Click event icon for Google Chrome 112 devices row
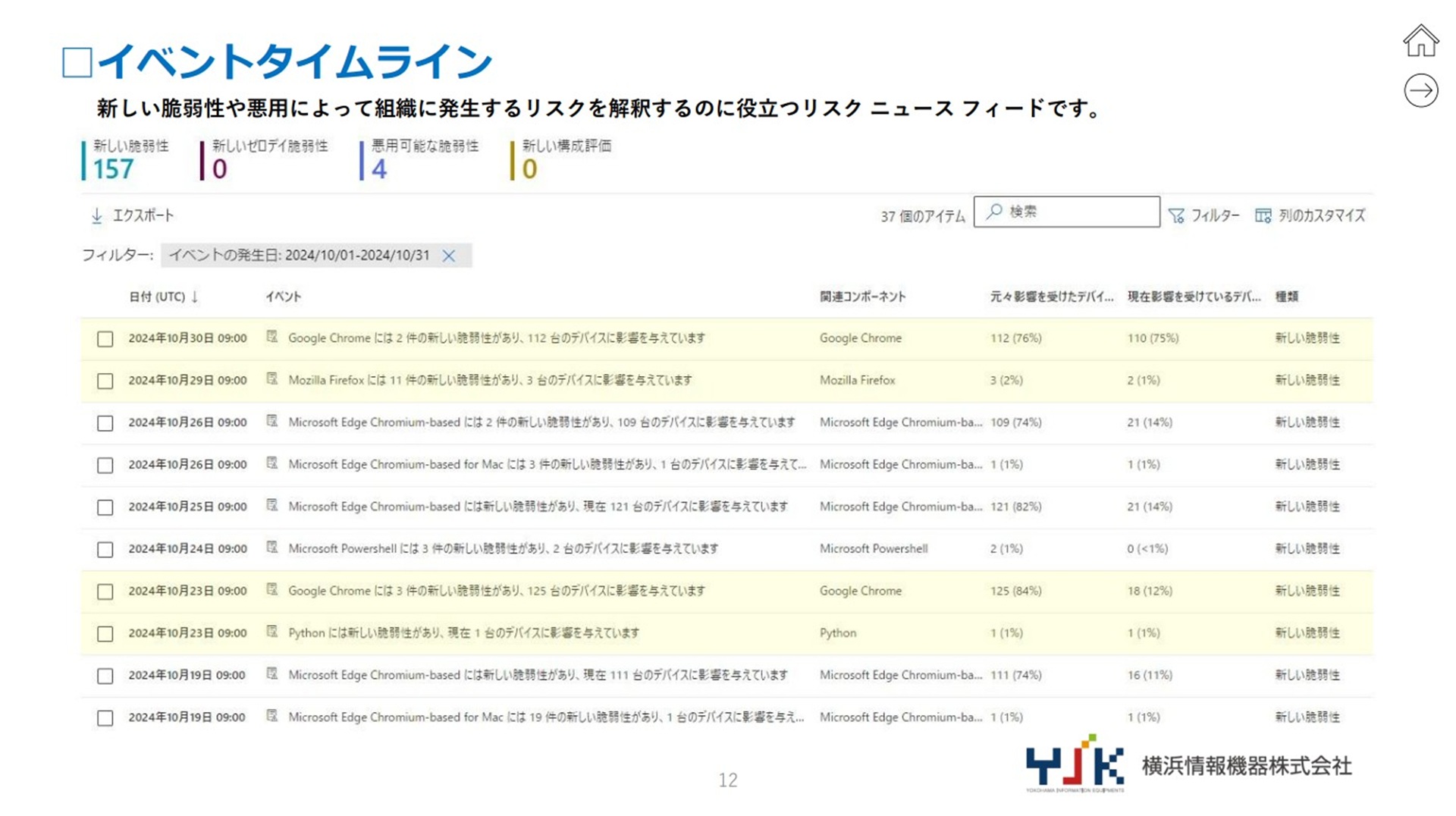1456x816 pixels. coord(271,337)
